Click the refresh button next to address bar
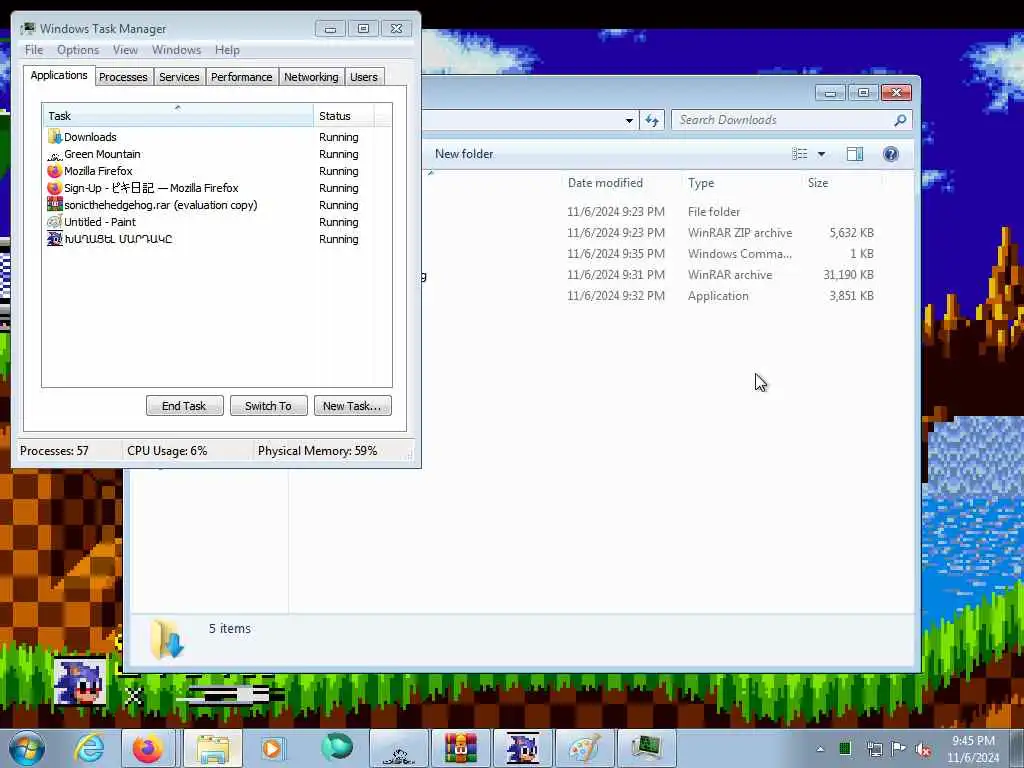The height and width of the screenshot is (768, 1024). pos(652,120)
